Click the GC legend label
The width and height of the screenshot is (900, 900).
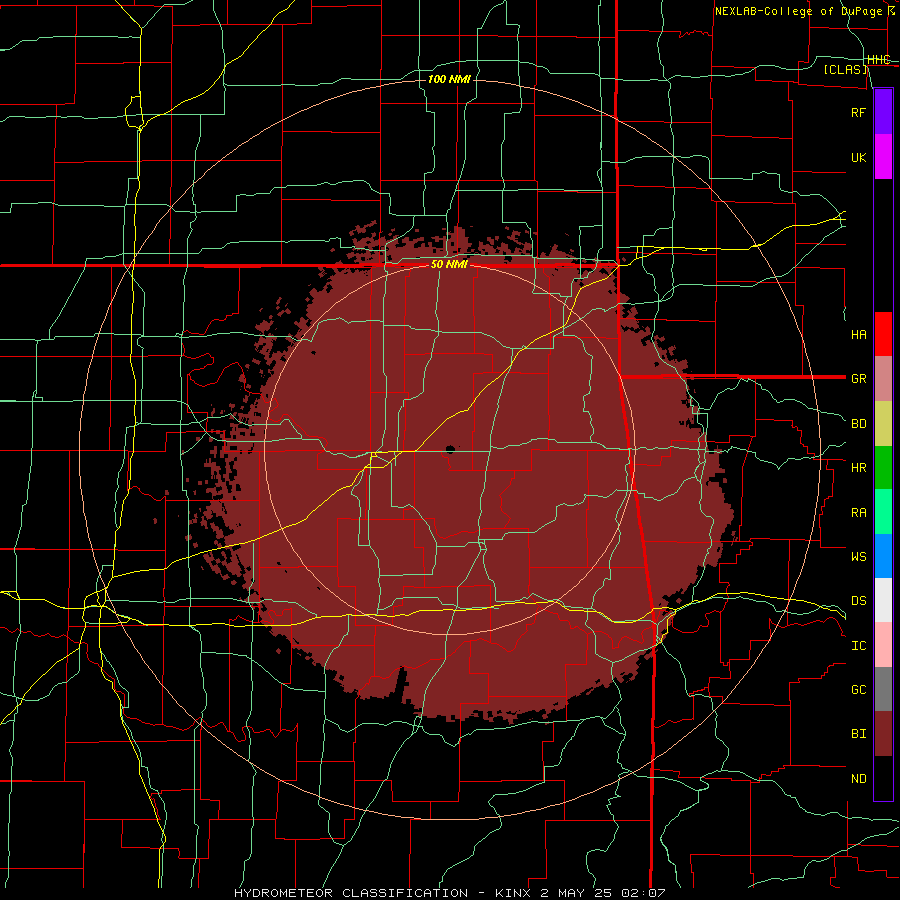click(x=859, y=690)
